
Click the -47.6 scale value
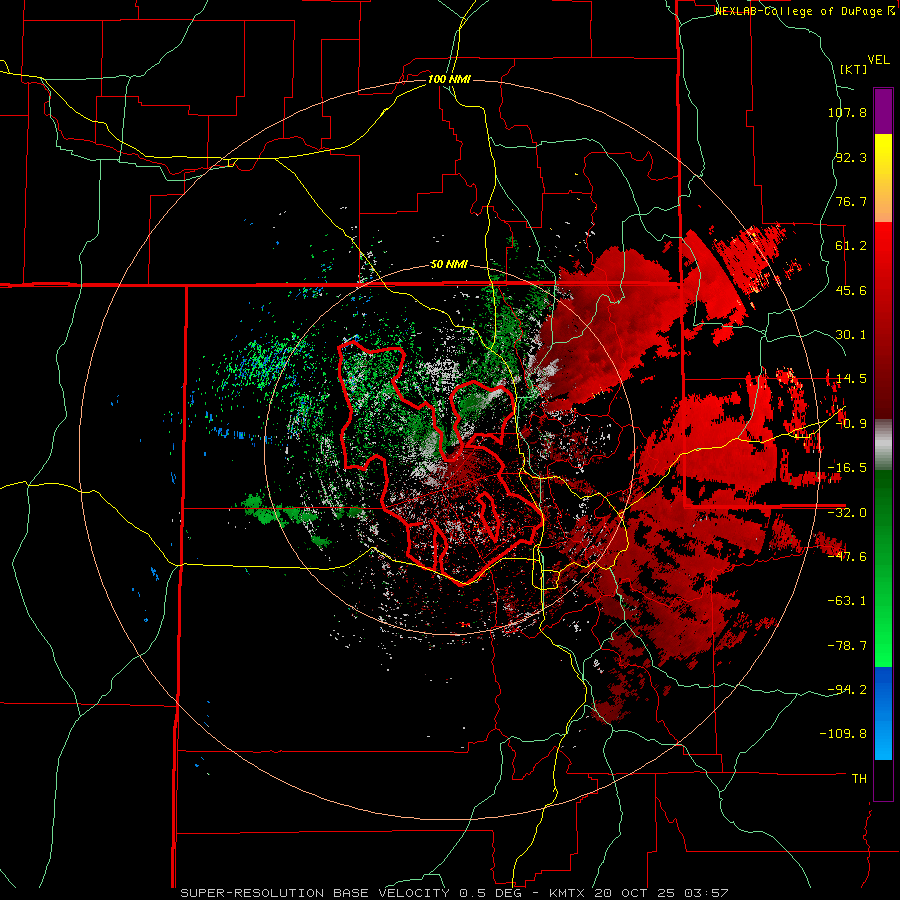[847, 557]
